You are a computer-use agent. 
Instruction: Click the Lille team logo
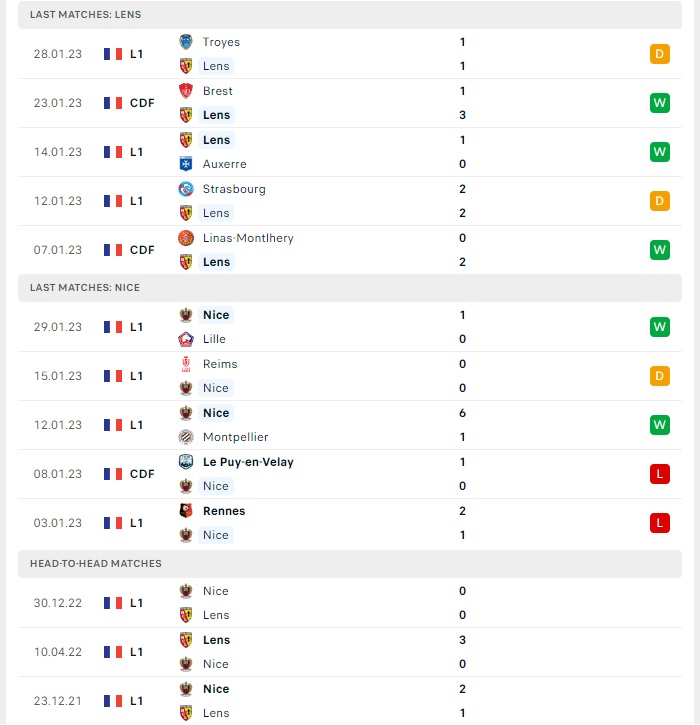[186, 339]
